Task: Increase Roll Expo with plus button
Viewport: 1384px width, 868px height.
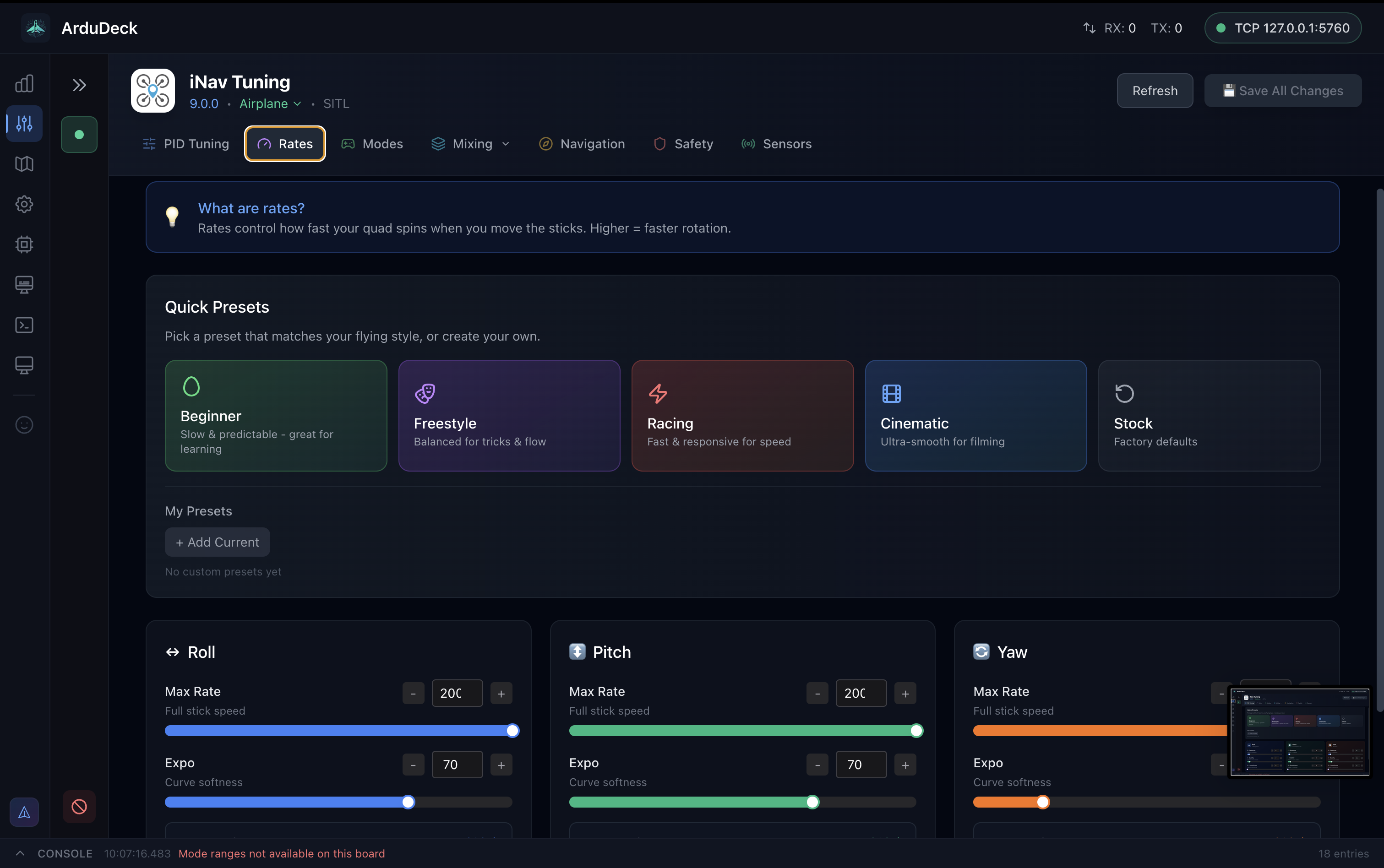Action: click(501, 765)
